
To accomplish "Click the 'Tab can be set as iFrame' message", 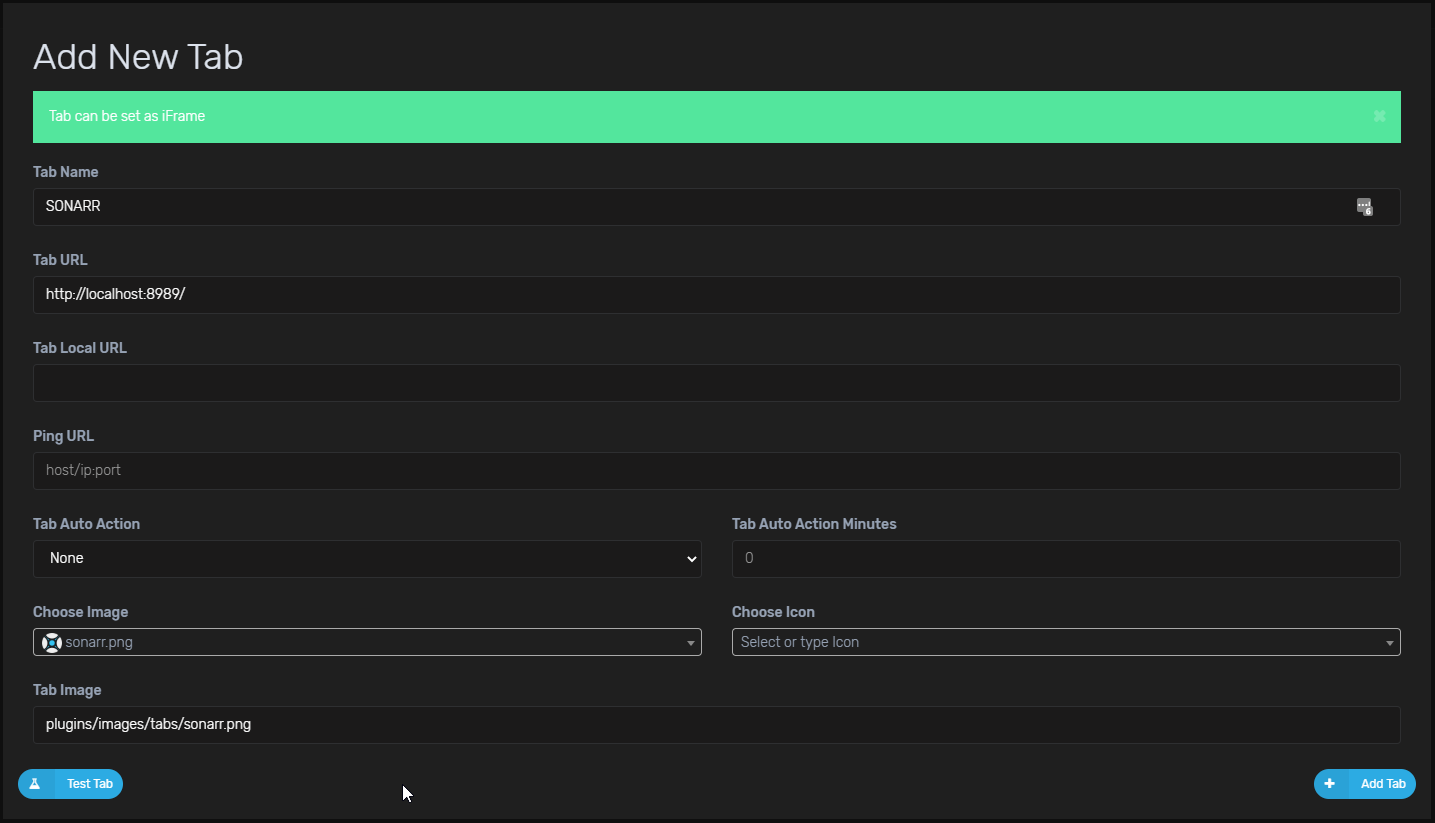I will click(127, 116).
